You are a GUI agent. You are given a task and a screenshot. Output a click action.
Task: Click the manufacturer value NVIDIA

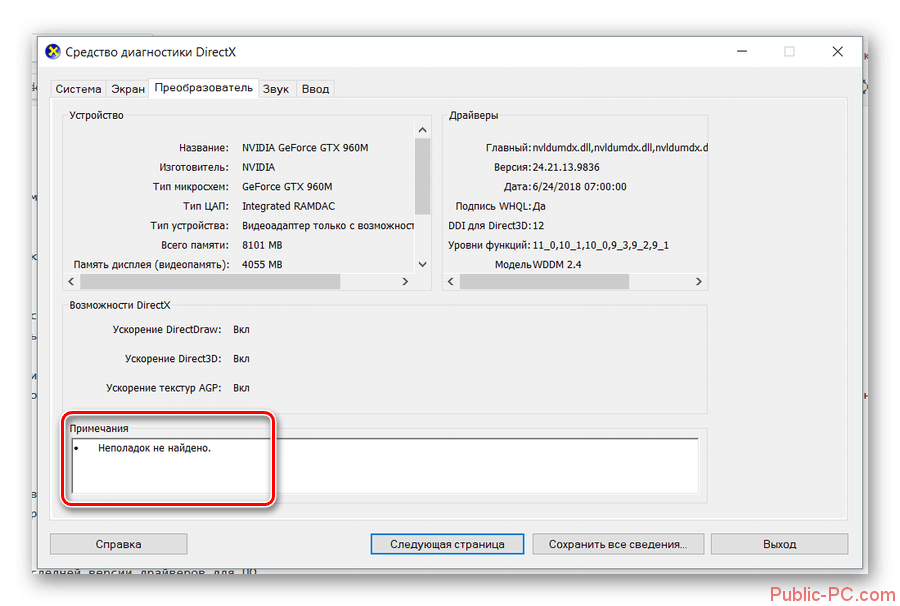pos(258,167)
